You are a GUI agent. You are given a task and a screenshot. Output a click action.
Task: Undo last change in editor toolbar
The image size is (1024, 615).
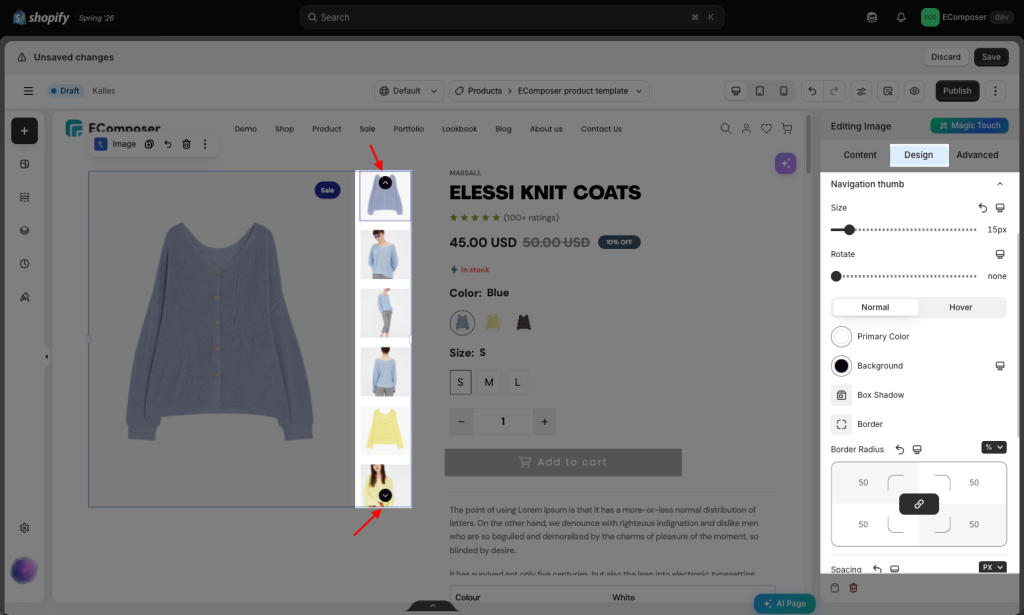tap(812, 91)
